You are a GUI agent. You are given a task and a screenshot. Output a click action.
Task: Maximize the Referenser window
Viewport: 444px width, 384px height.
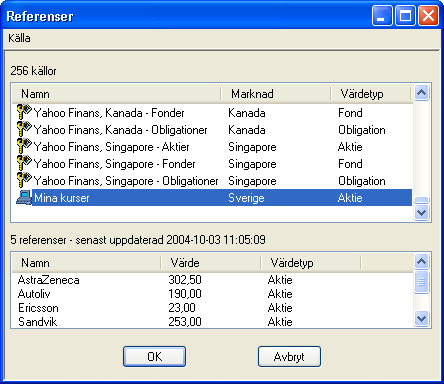405,15
